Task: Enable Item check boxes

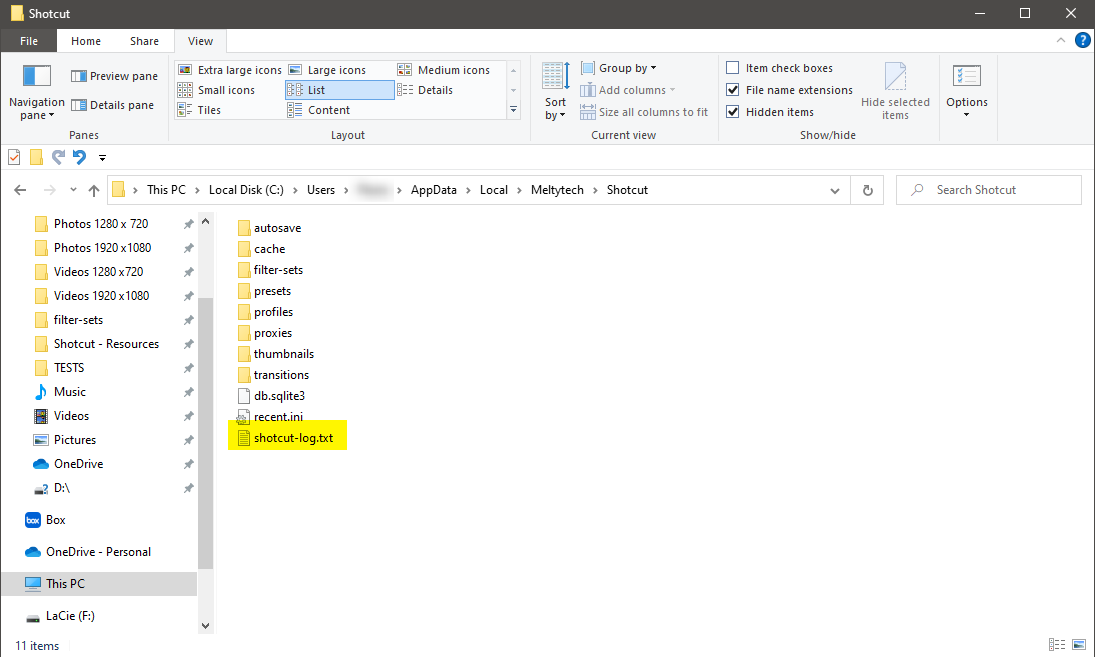Action: (x=733, y=68)
